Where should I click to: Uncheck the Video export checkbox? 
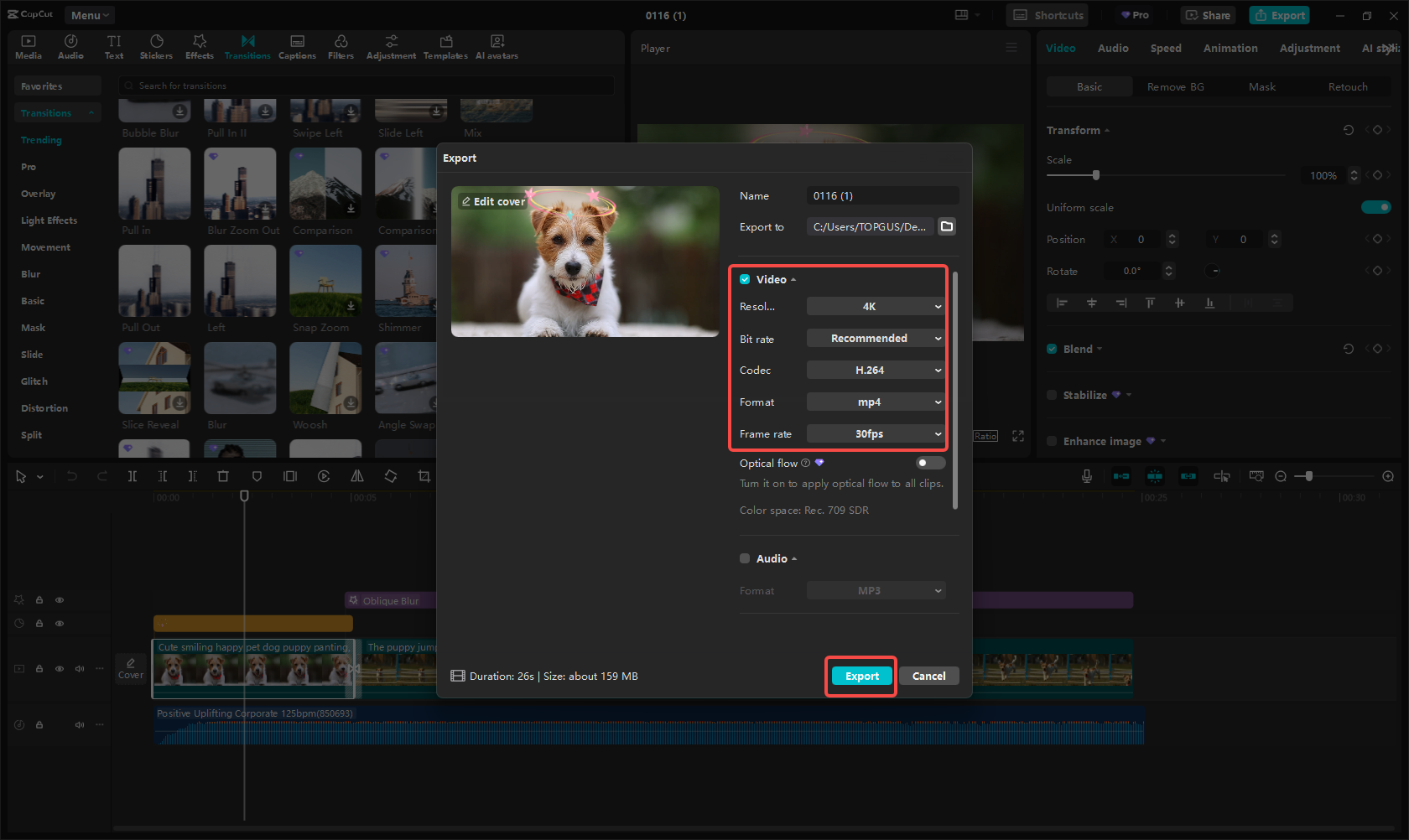coord(745,279)
